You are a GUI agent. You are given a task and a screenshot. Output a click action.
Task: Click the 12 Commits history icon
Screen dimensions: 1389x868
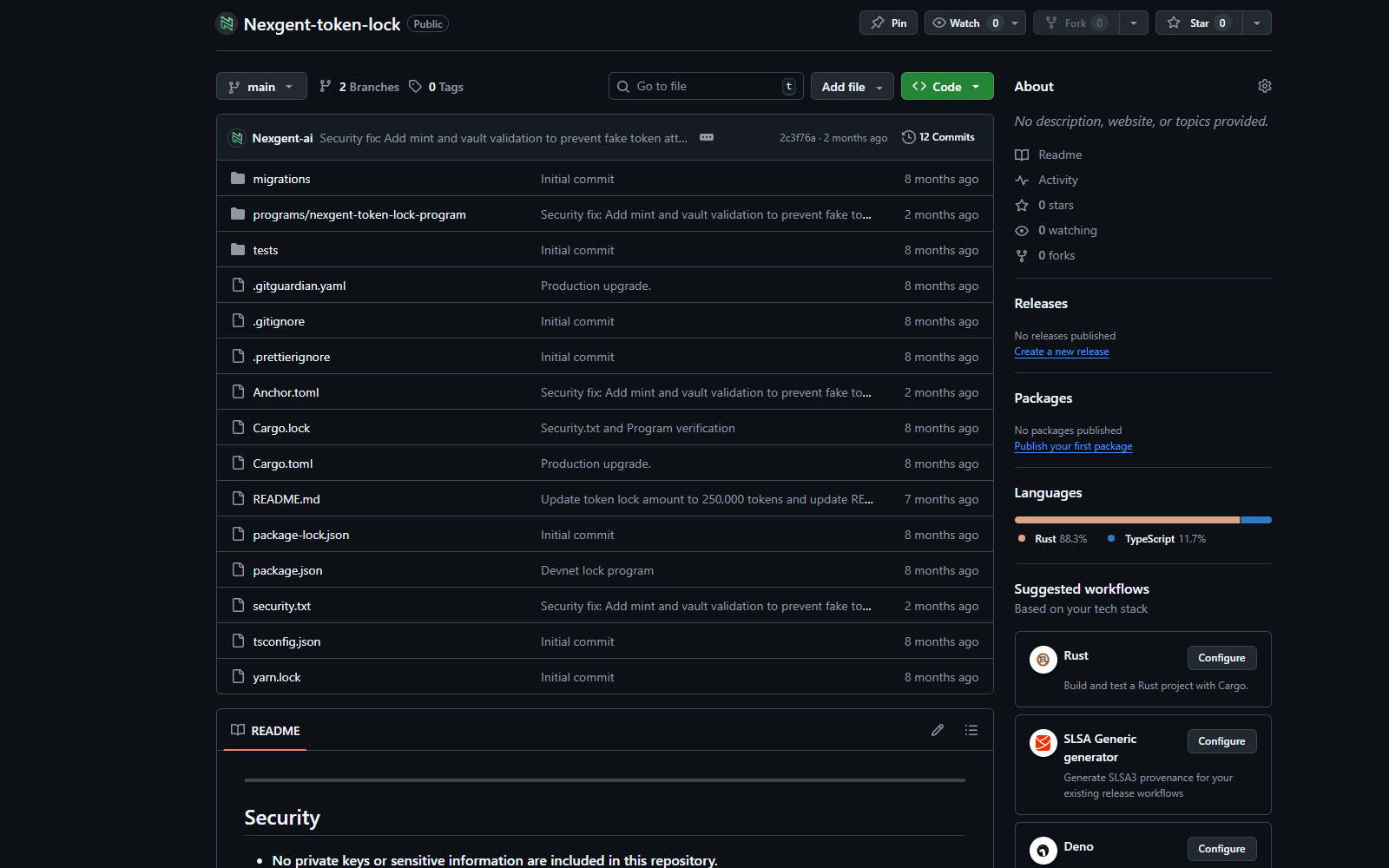909,137
